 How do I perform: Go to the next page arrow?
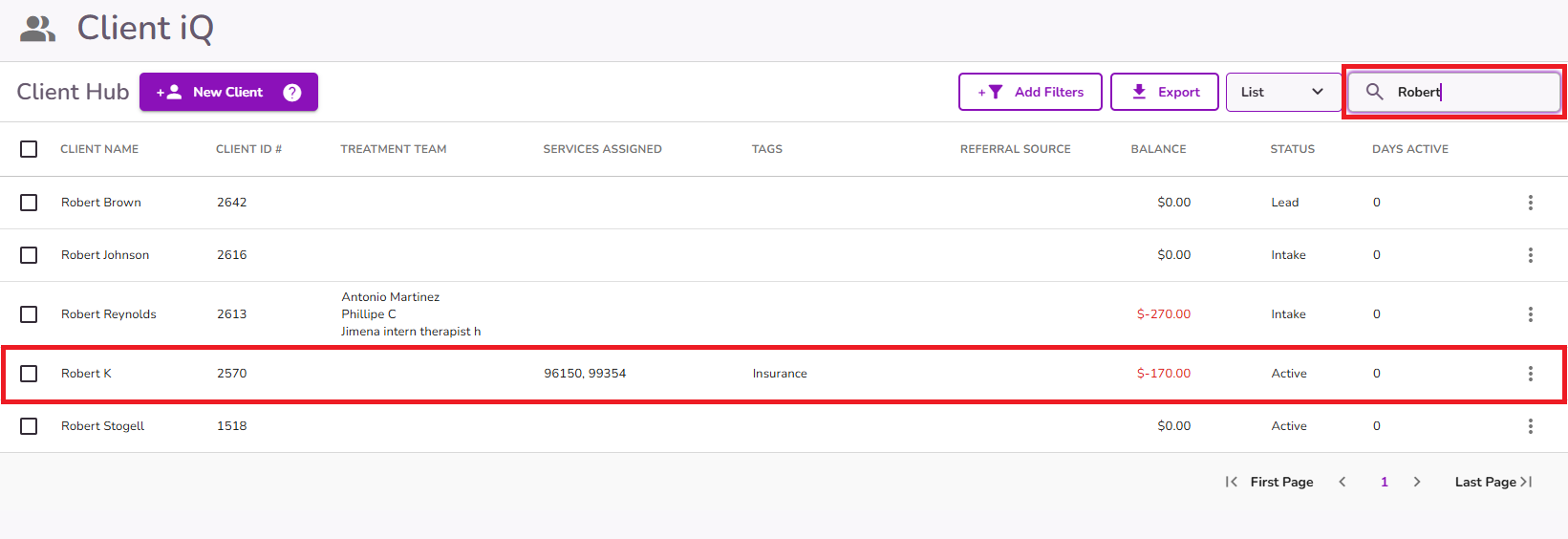1417,482
